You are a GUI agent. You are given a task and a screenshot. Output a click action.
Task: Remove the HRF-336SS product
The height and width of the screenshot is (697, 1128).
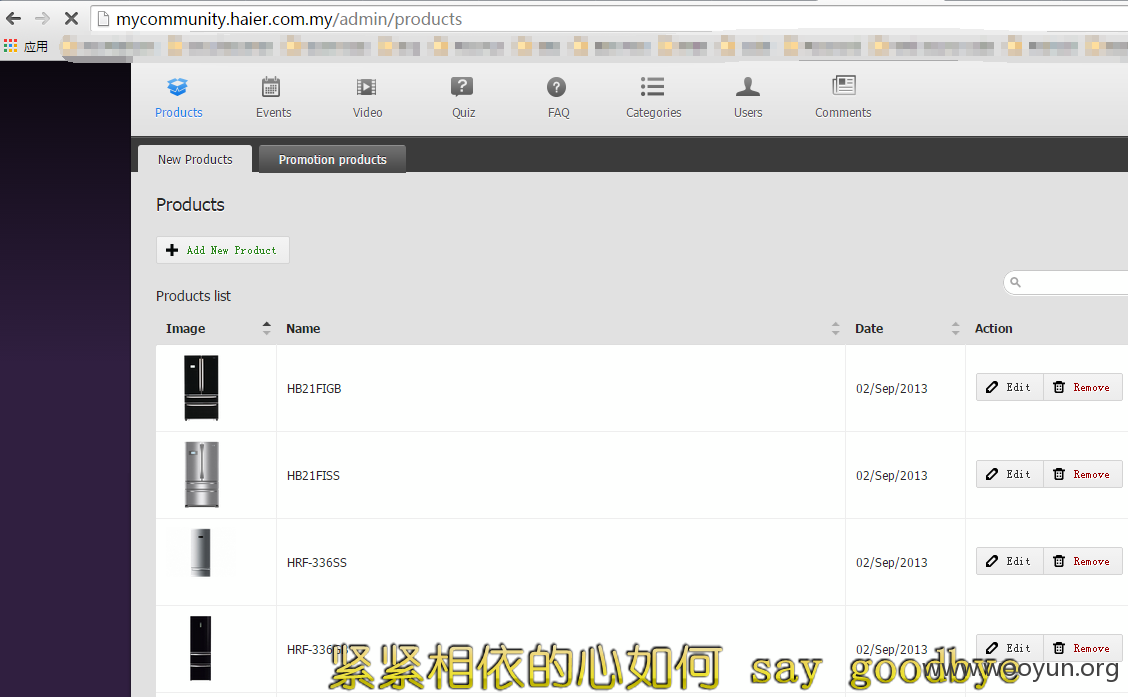pos(1083,561)
